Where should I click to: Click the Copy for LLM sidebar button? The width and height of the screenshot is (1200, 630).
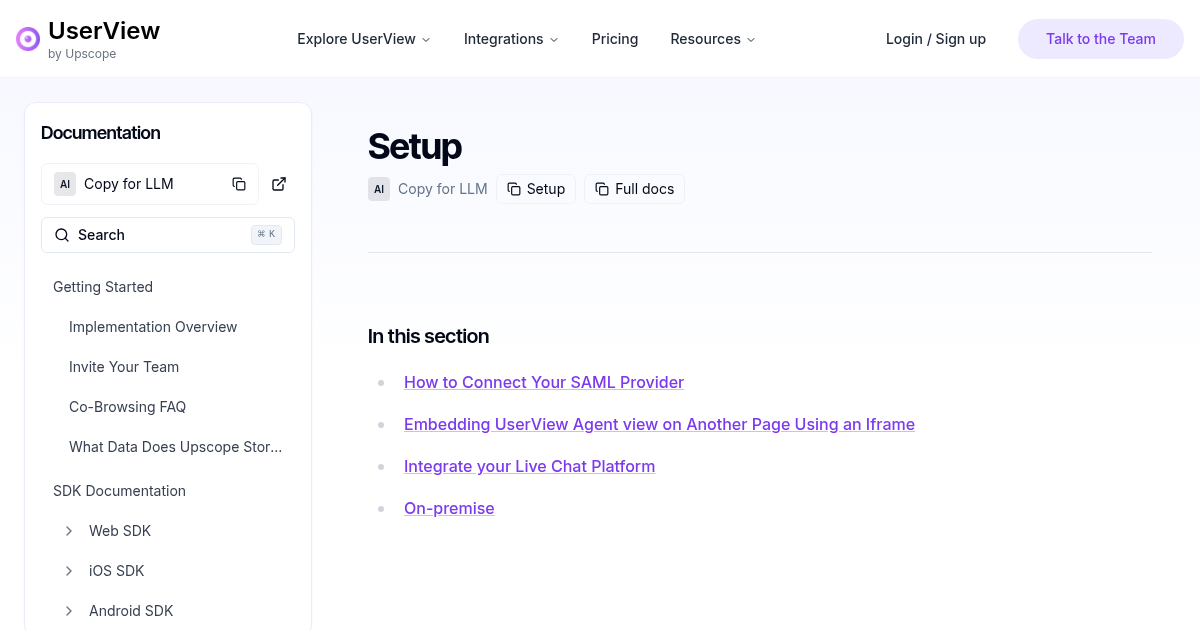point(150,184)
